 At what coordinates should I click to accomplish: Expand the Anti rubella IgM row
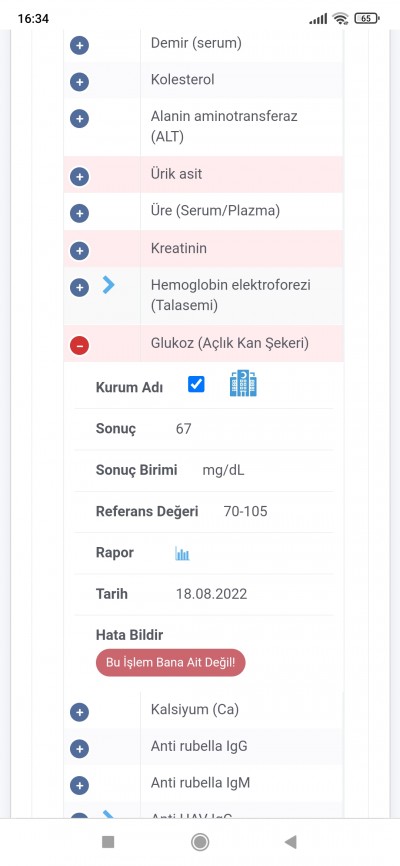pos(80,785)
